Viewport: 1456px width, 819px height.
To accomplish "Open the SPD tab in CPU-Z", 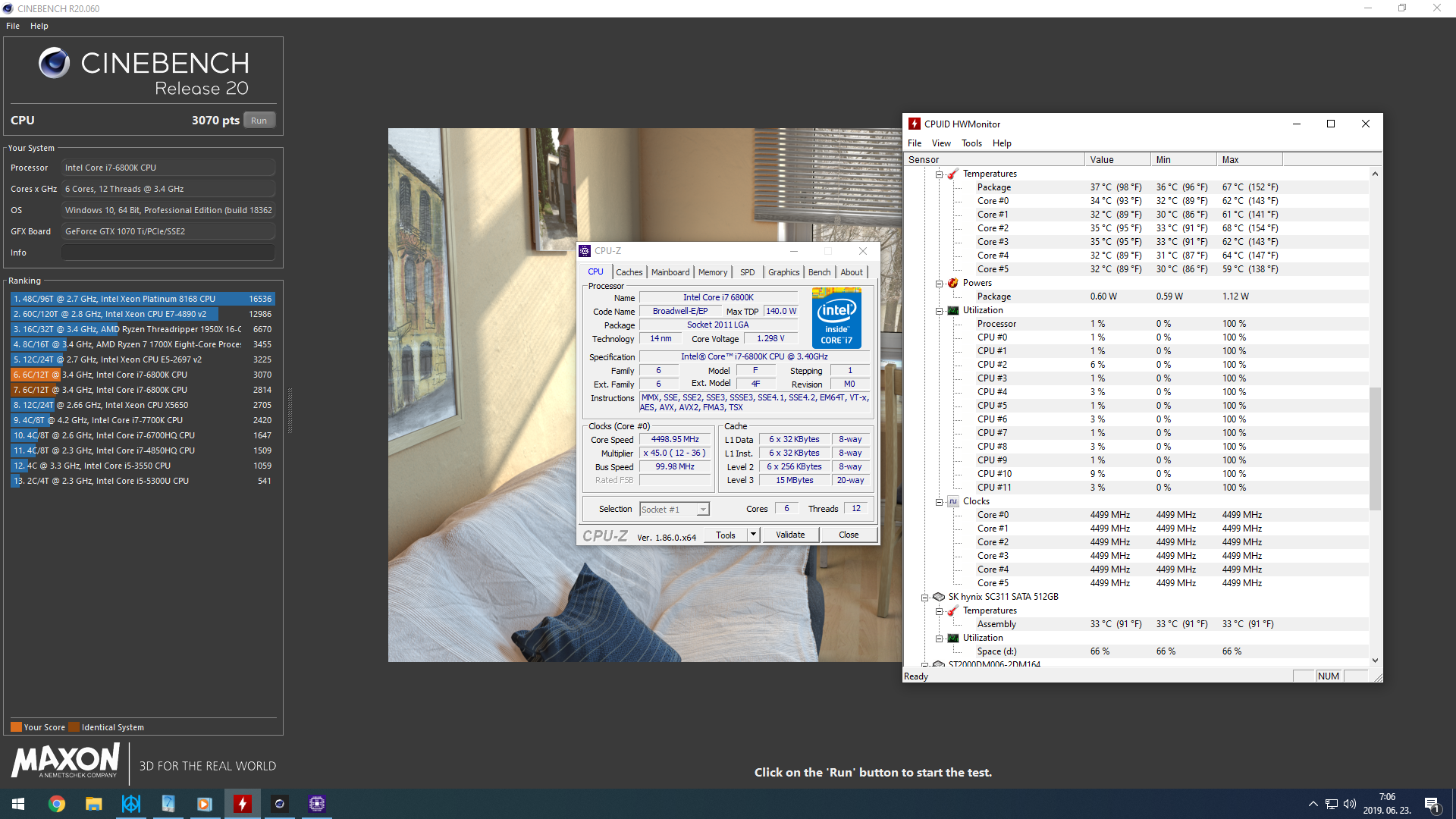I will point(748,272).
